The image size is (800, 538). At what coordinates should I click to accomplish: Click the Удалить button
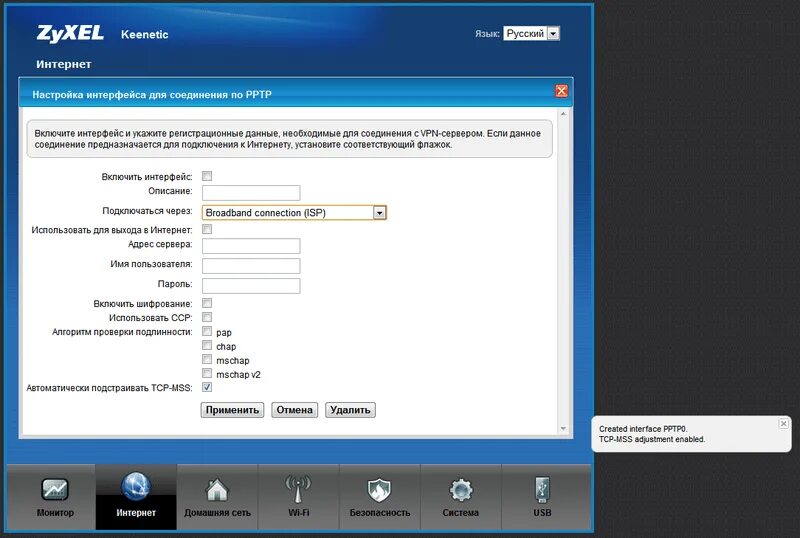tap(350, 410)
